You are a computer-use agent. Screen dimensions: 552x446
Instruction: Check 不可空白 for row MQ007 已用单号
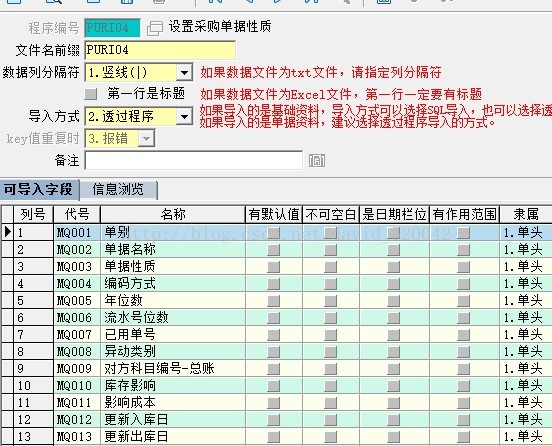pyautogui.click(x=331, y=335)
